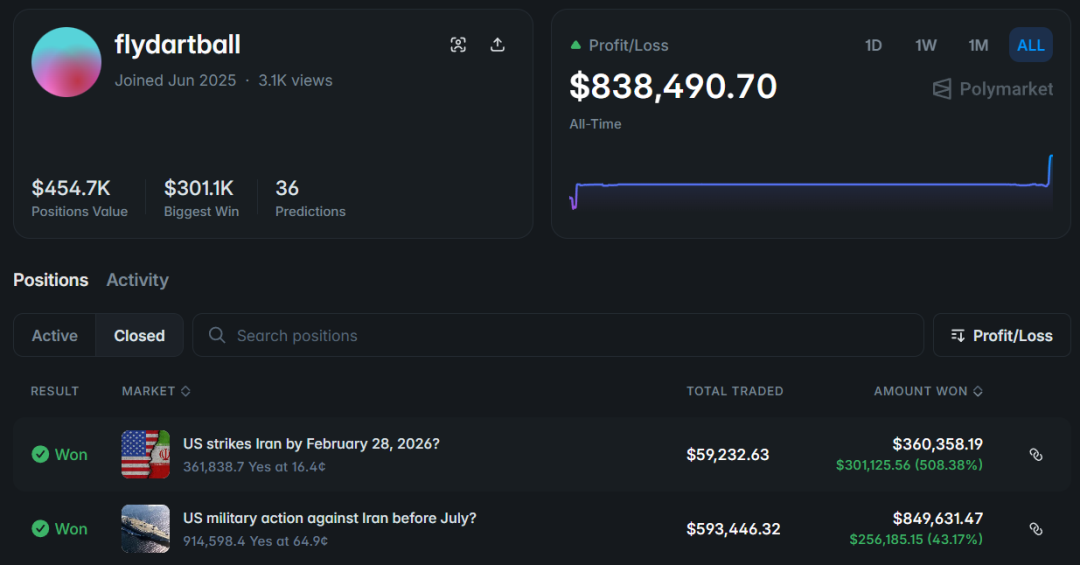The width and height of the screenshot is (1080, 565).
Task: Click the flydartball profile avatar
Action: point(66,62)
